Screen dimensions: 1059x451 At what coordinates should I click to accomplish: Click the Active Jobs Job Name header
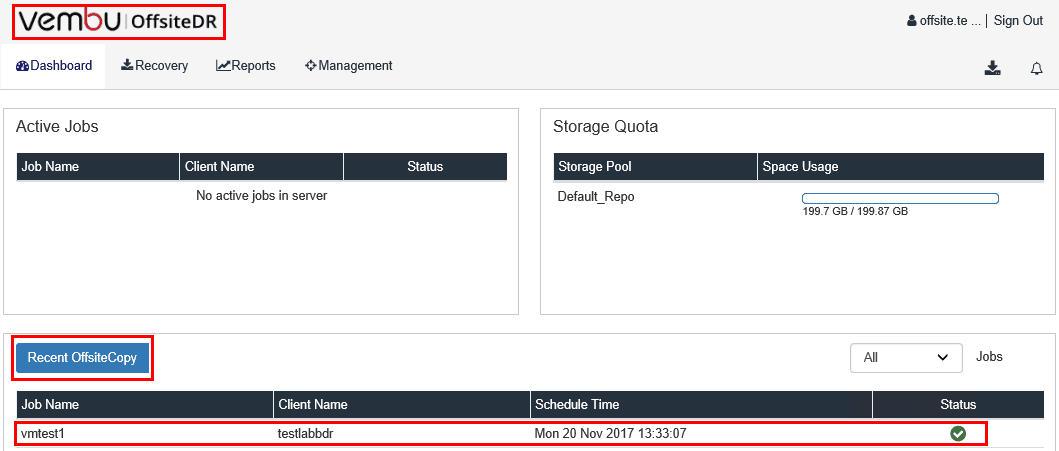pyautogui.click(x=98, y=167)
